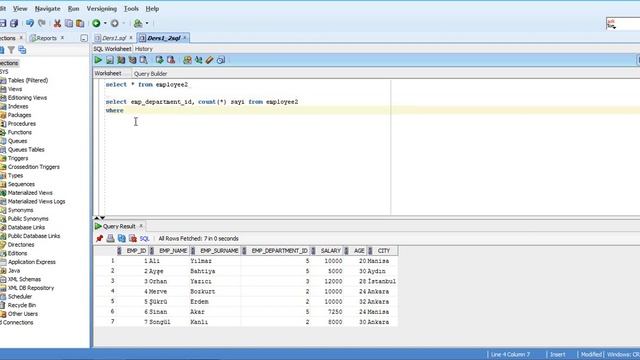Click the SALARY column header
The width and height of the screenshot is (640, 360).
[330, 251]
